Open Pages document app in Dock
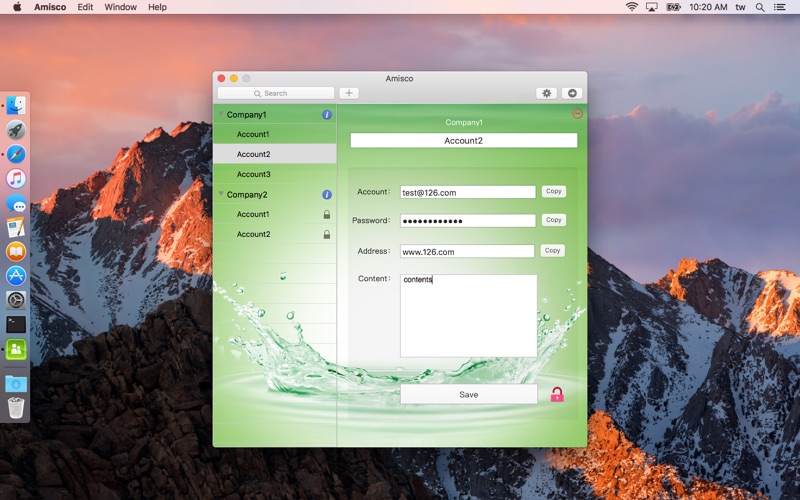Image resolution: width=800 pixels, height=500 pixels. tap(16, 227)
